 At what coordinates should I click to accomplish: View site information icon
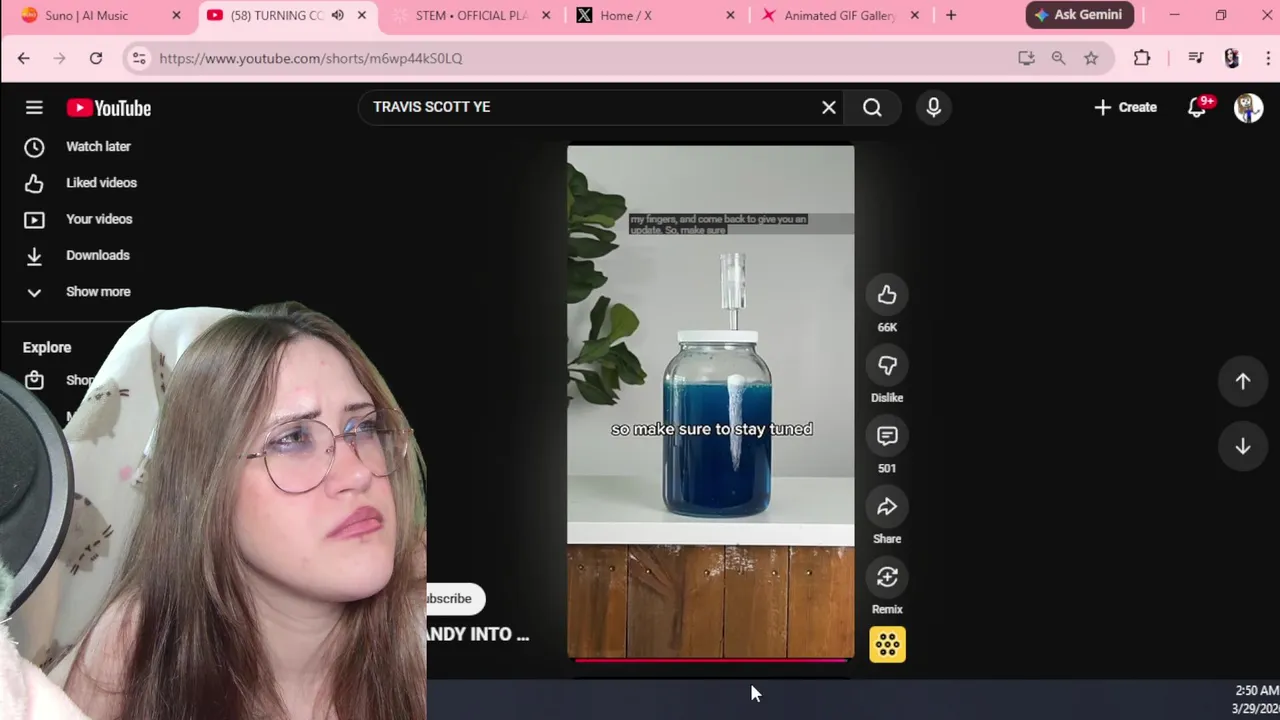coord(139,58)
